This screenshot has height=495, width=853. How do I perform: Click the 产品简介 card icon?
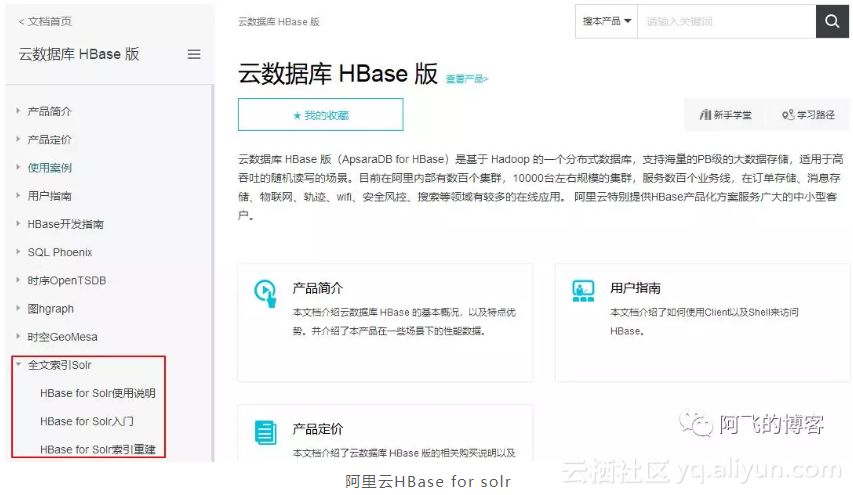coord(265,293)
